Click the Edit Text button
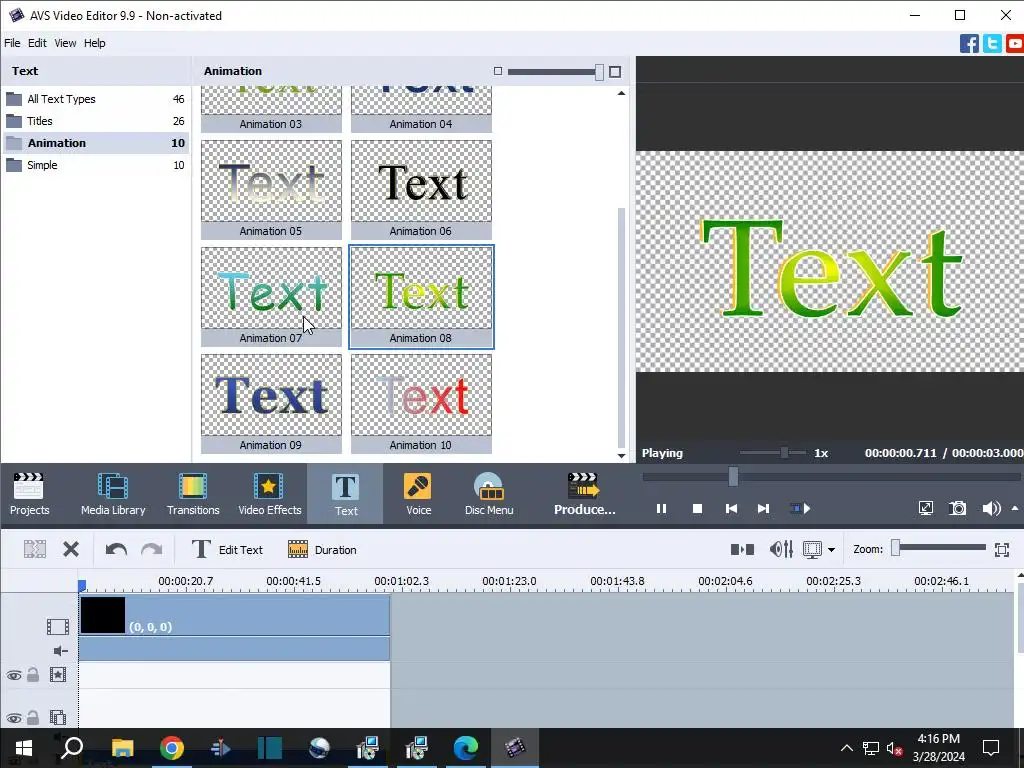This screenshot has width=1024, height=768. coord(227,550)
